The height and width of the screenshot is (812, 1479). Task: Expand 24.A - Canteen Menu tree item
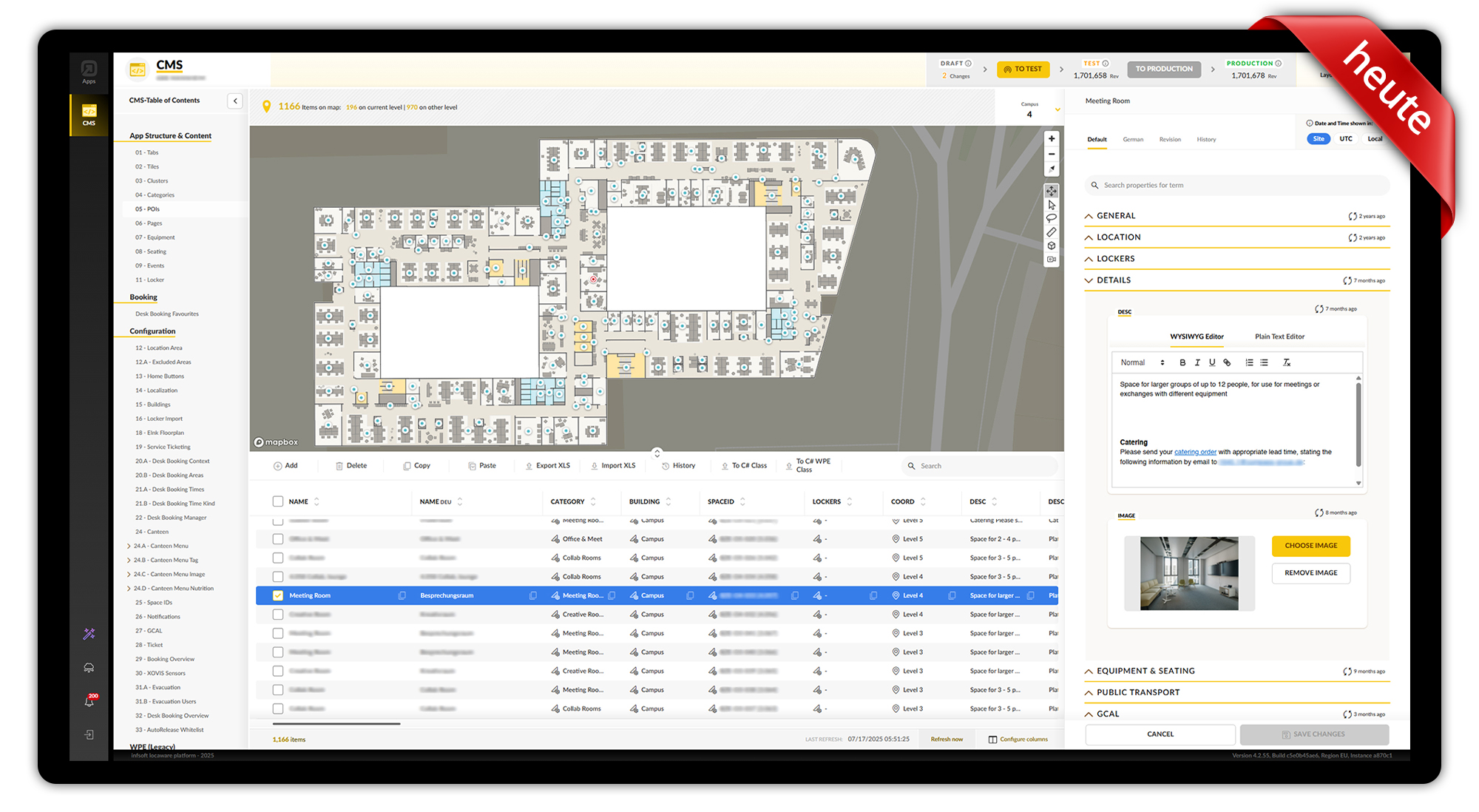click(x=129, y=546)
